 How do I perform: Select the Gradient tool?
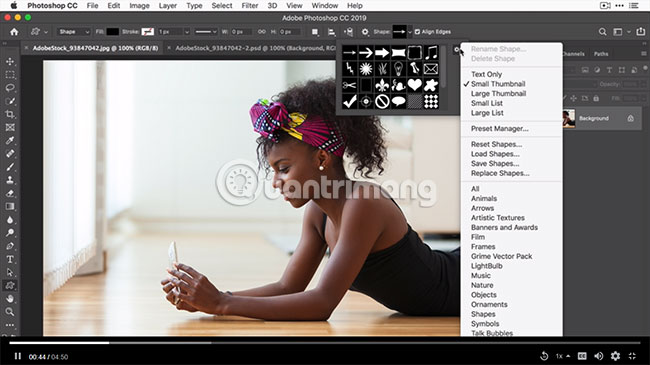point(10,206)
